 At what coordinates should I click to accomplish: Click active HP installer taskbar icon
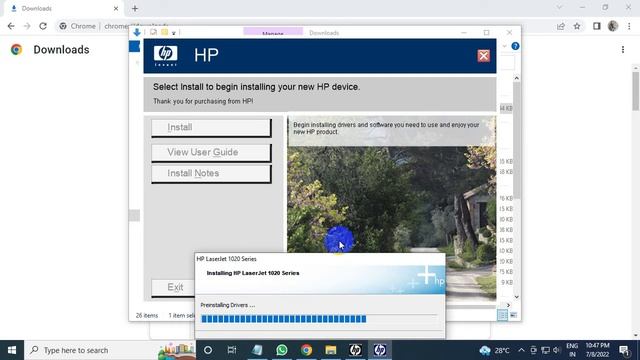click(x=380, y=350)
